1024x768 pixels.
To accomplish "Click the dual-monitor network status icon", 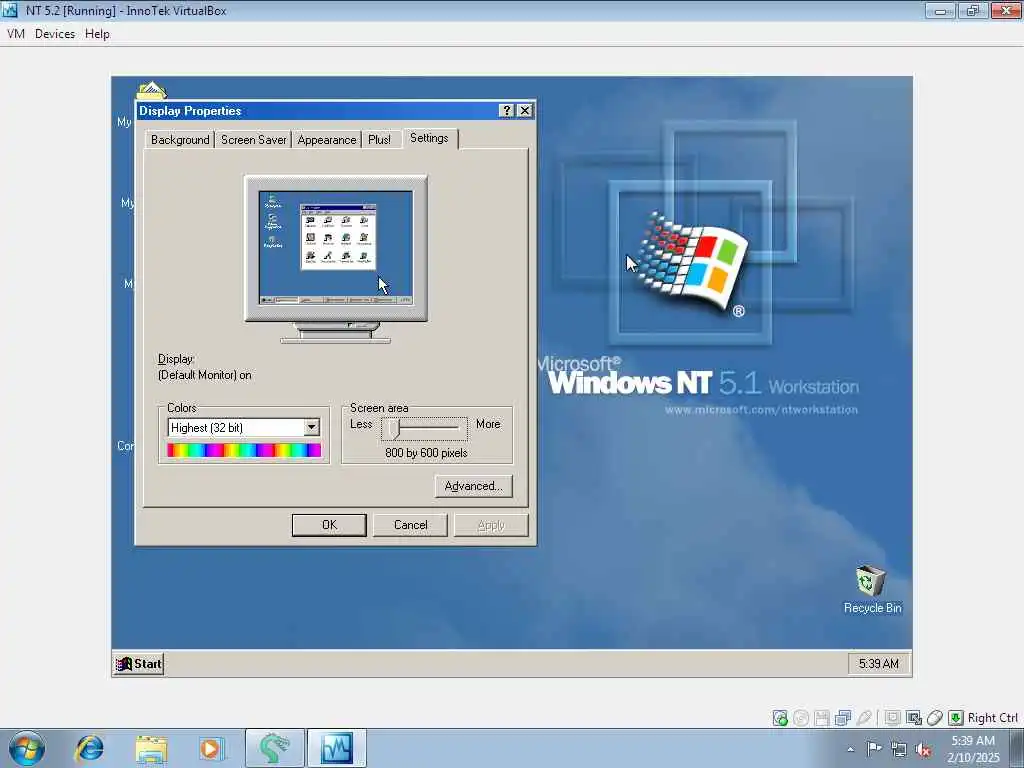I will [x=843, y=718].
